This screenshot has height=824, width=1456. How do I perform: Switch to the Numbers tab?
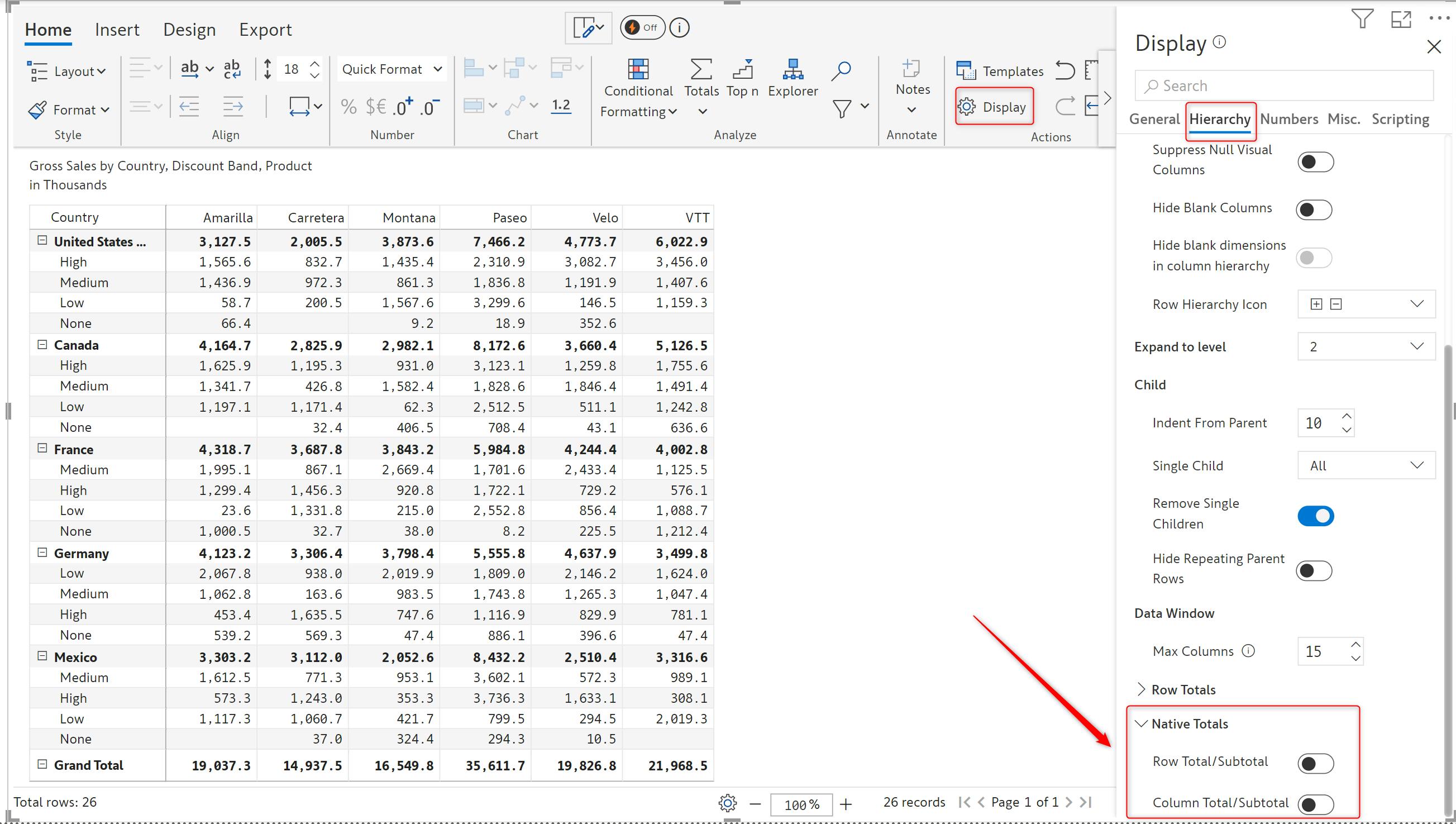(1288, 119)
